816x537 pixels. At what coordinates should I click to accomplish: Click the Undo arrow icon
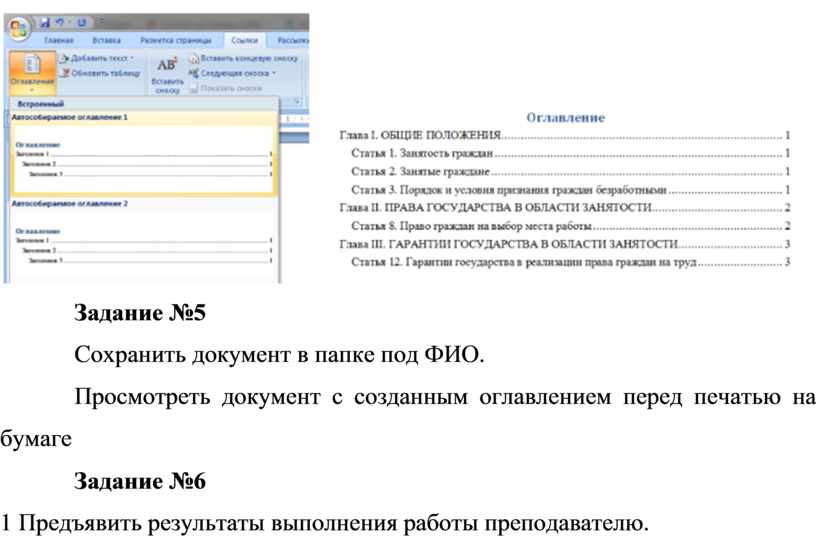coord(60,21)
